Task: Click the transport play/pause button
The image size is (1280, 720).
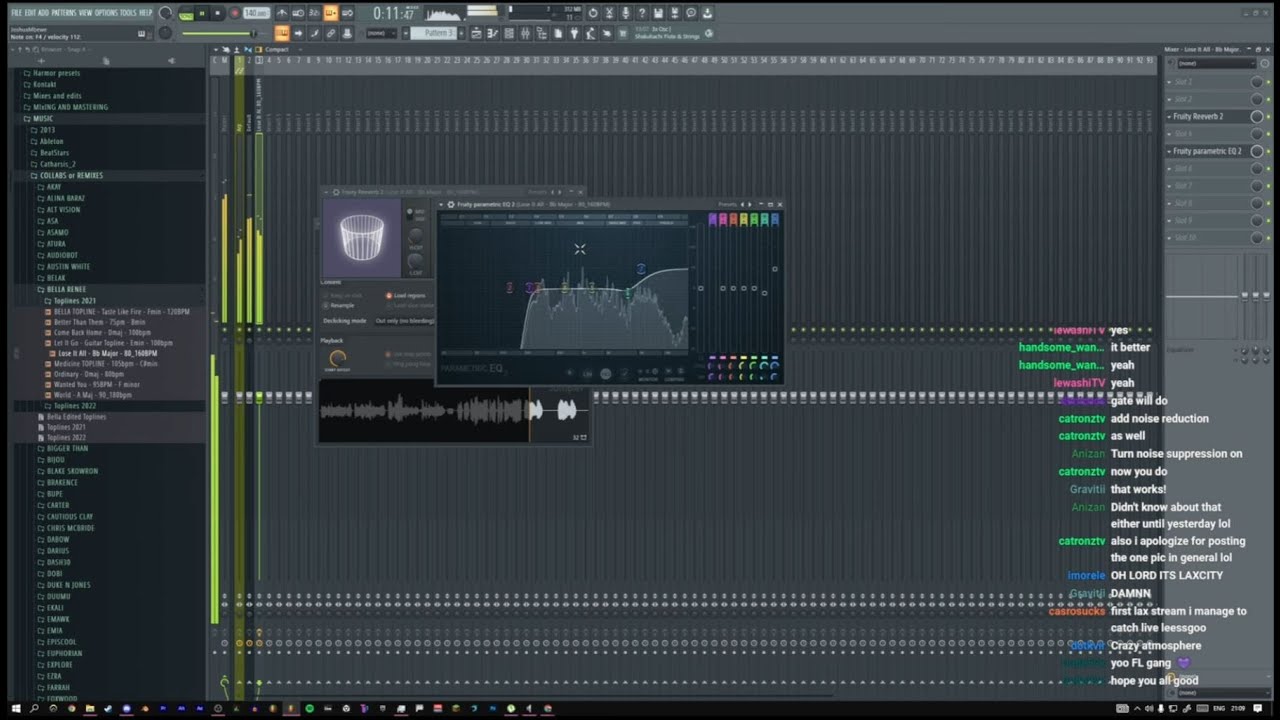Action: click(202, 13)
